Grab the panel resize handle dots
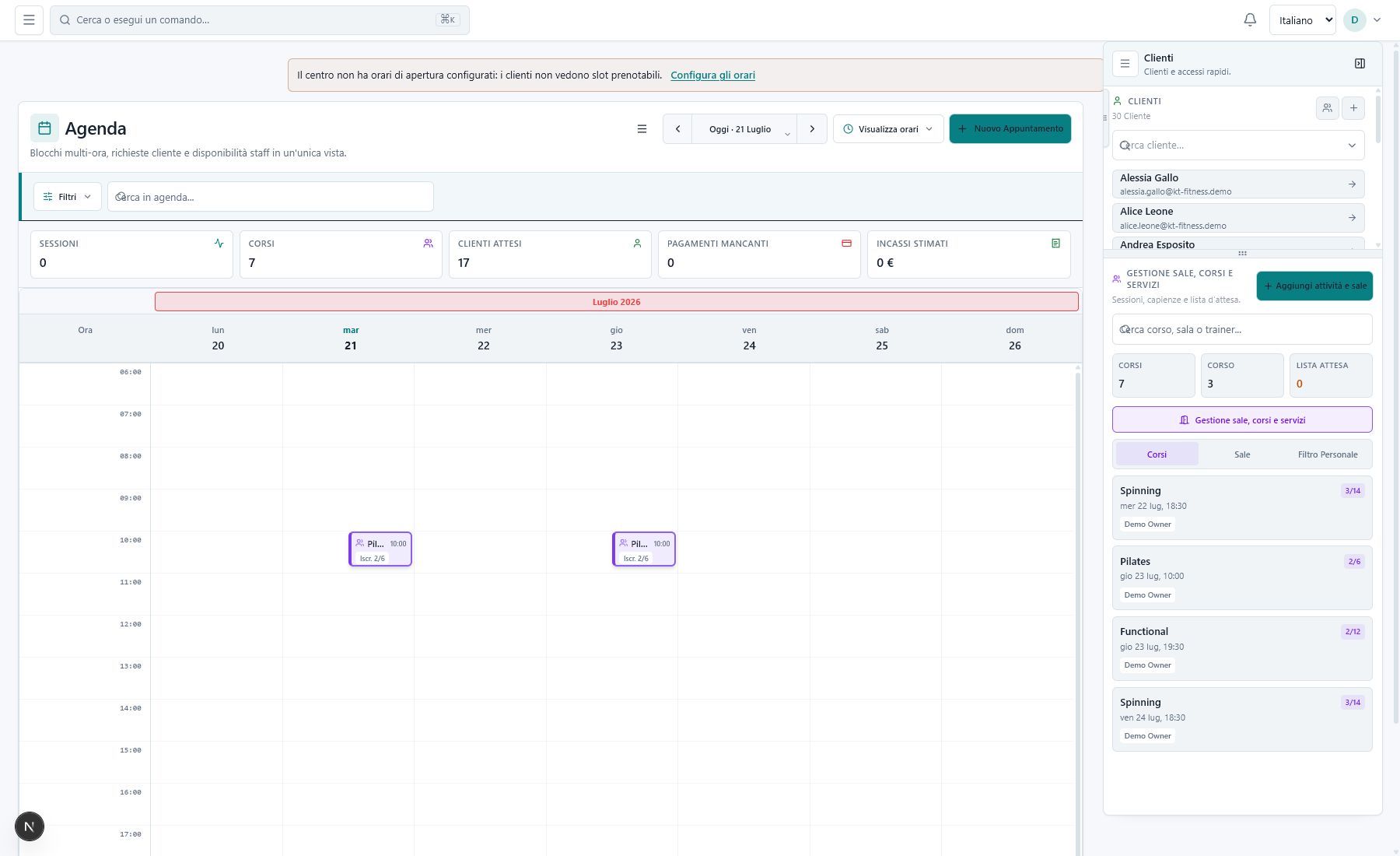 (x=1242, y=254)
